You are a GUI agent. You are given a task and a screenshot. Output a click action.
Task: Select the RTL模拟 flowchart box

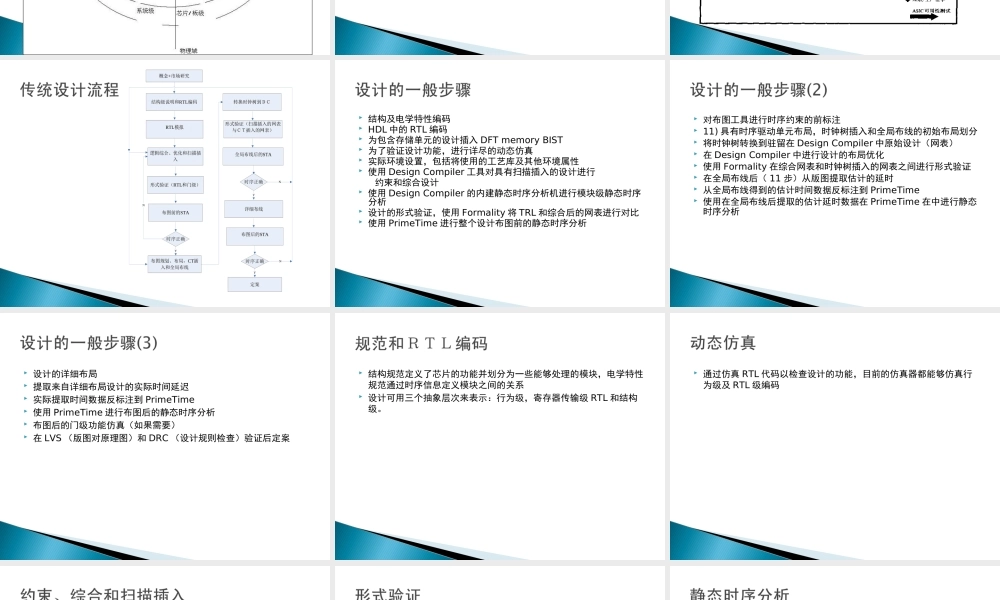pyautogui.click(x=175, y=129)
